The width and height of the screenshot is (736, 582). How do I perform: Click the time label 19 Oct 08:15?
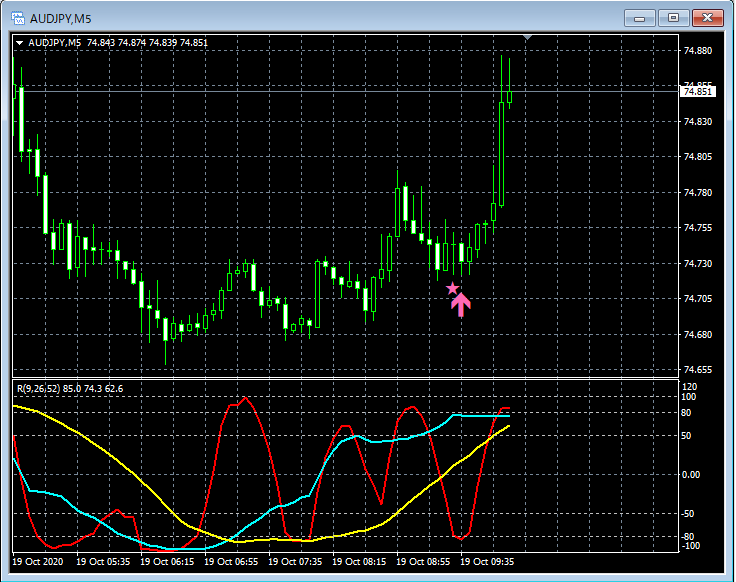359,561
